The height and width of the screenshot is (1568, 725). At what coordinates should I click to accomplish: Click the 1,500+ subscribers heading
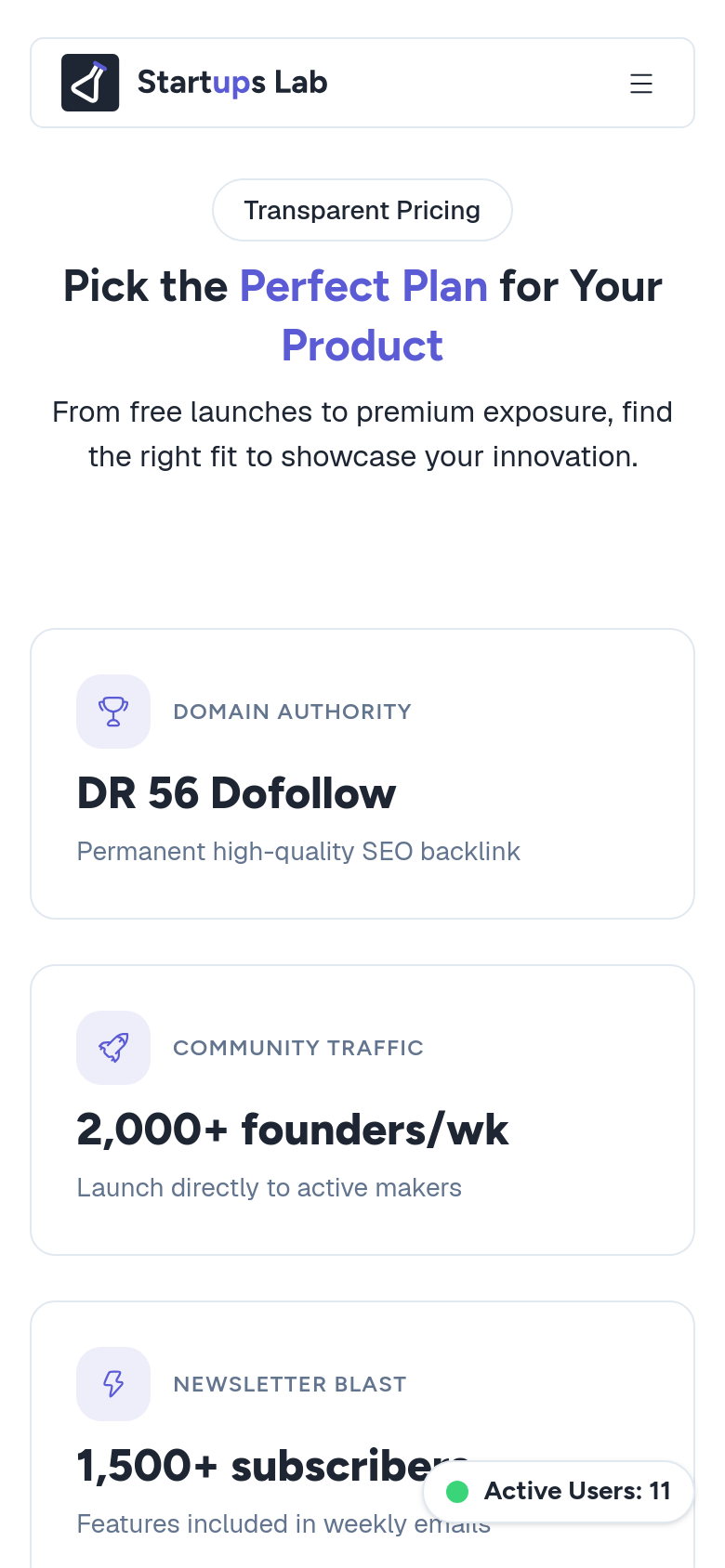[x=273, y=1466]
